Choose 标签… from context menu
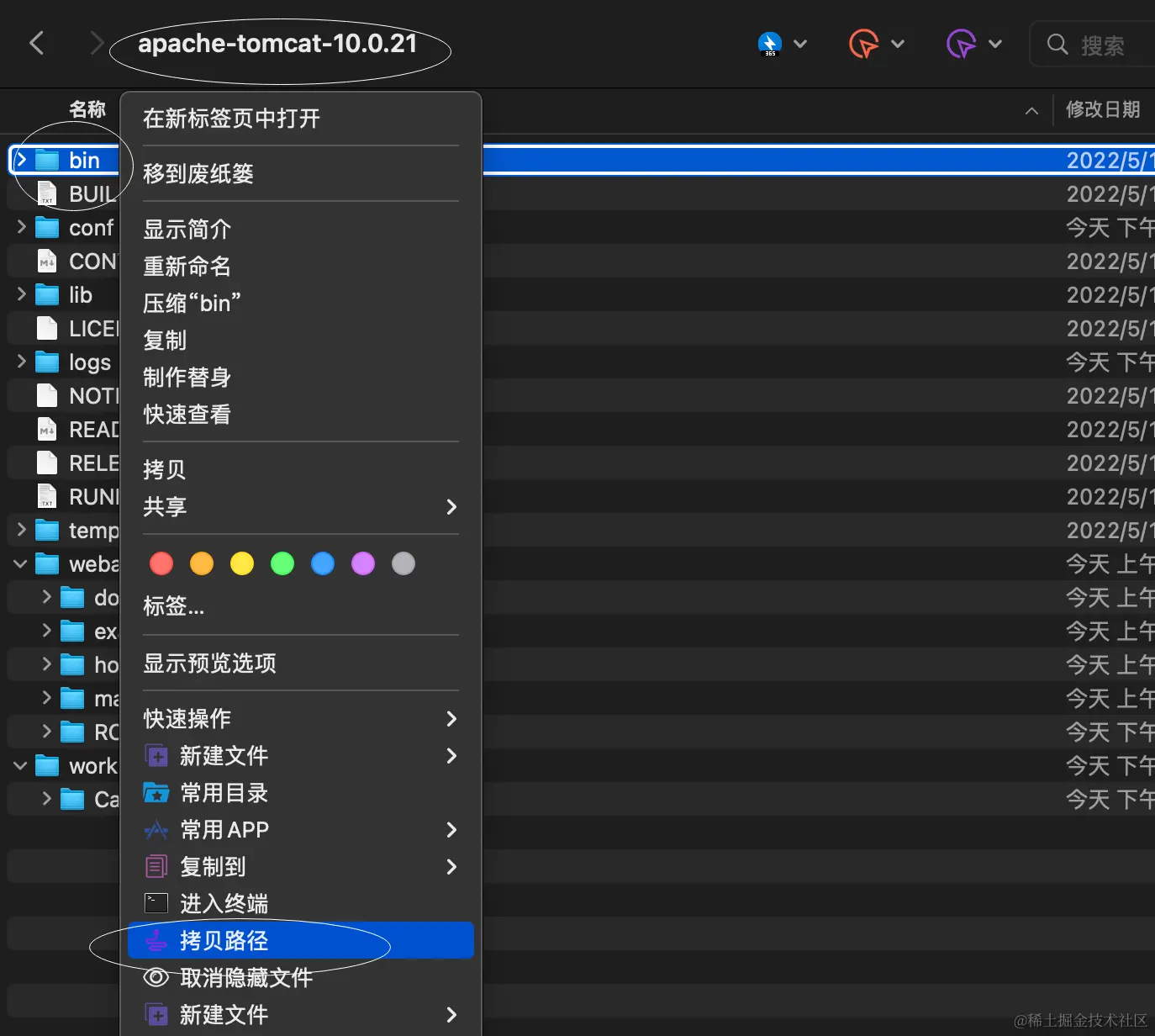The height and width of the screenshot is (1036, 1155). coord(301,606)
